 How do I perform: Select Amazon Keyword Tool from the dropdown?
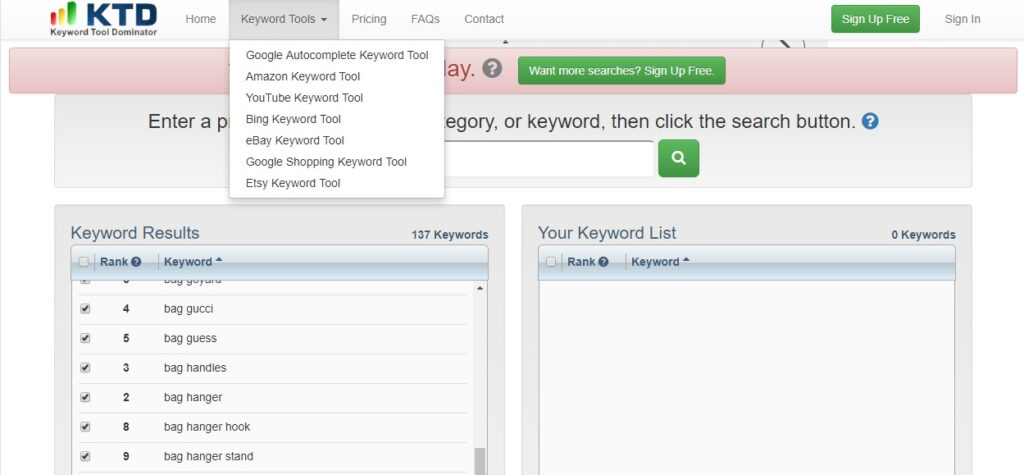303,77
